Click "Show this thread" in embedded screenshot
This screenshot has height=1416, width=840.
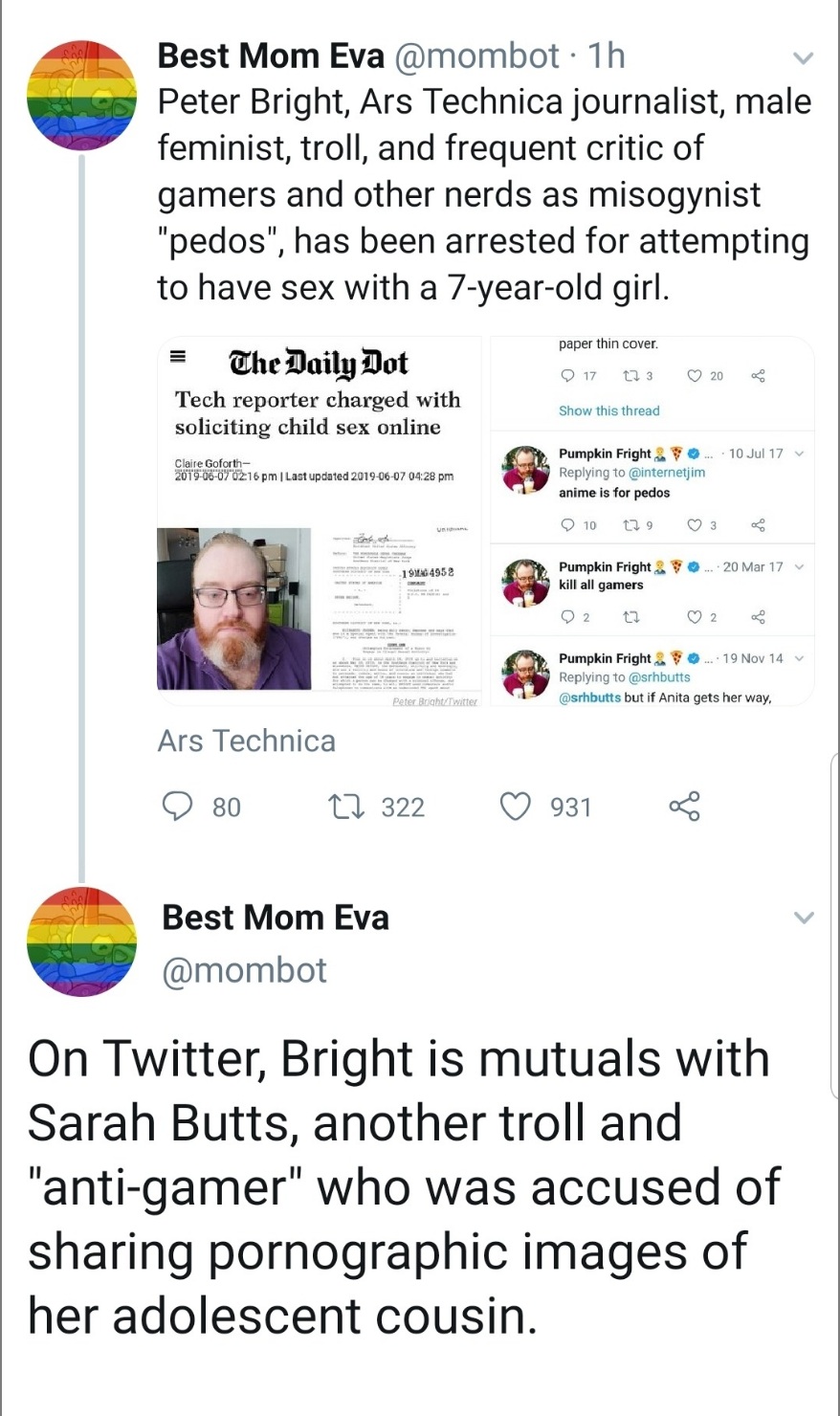click(x=609, y=410)
